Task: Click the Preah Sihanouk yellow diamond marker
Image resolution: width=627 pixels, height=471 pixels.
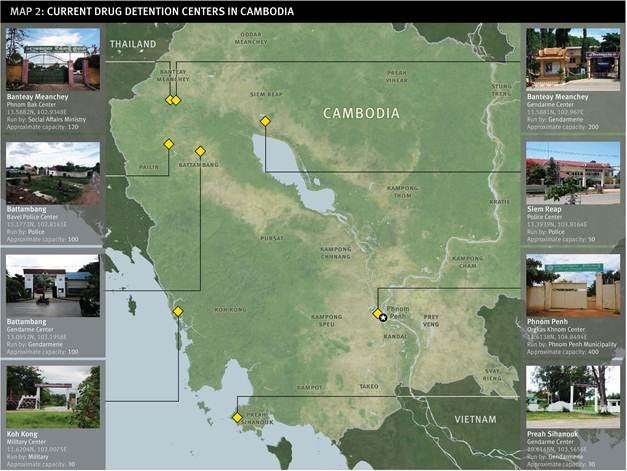Action: [x=237, y=417]
